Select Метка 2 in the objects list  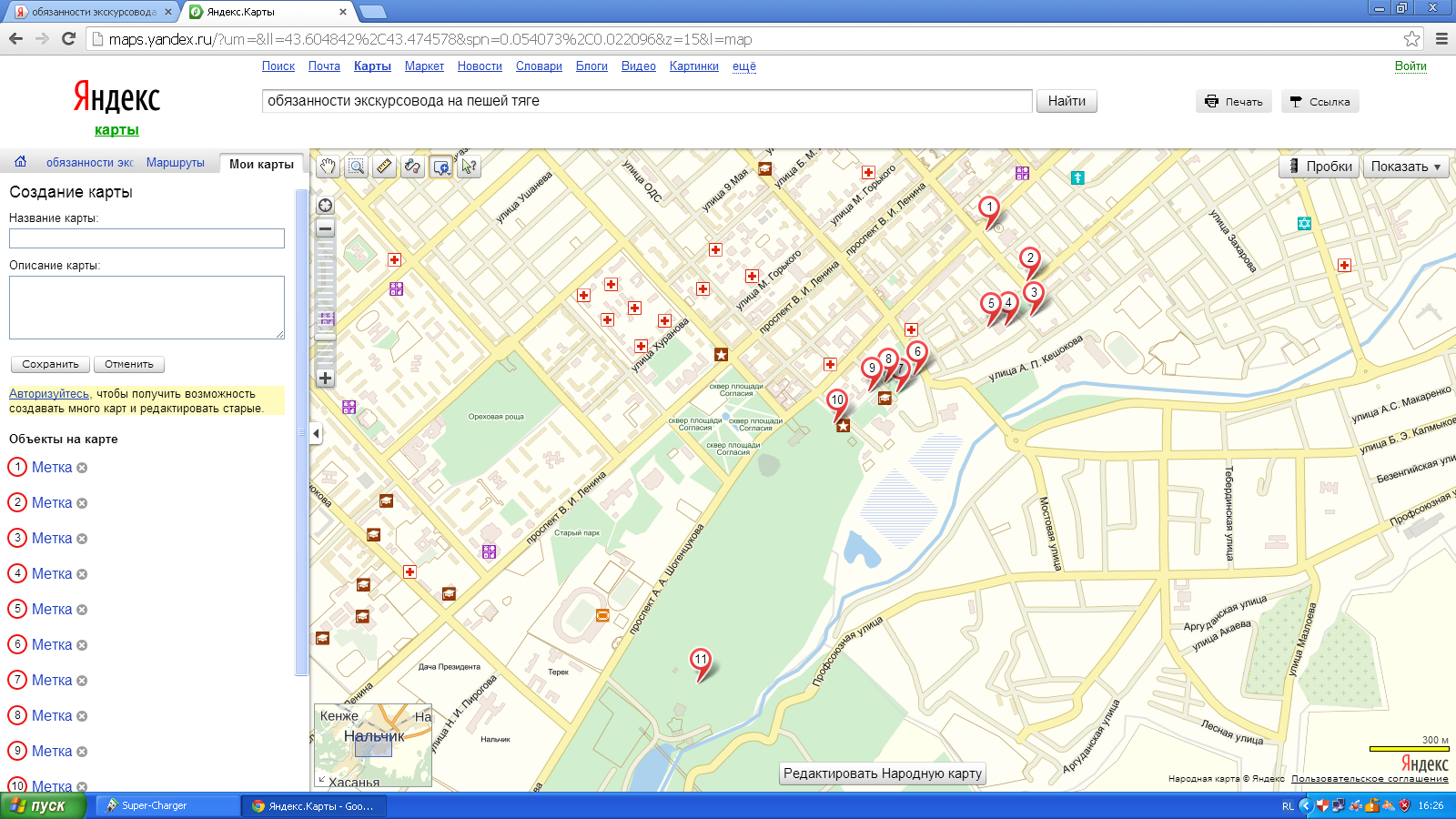click(52, 502)
